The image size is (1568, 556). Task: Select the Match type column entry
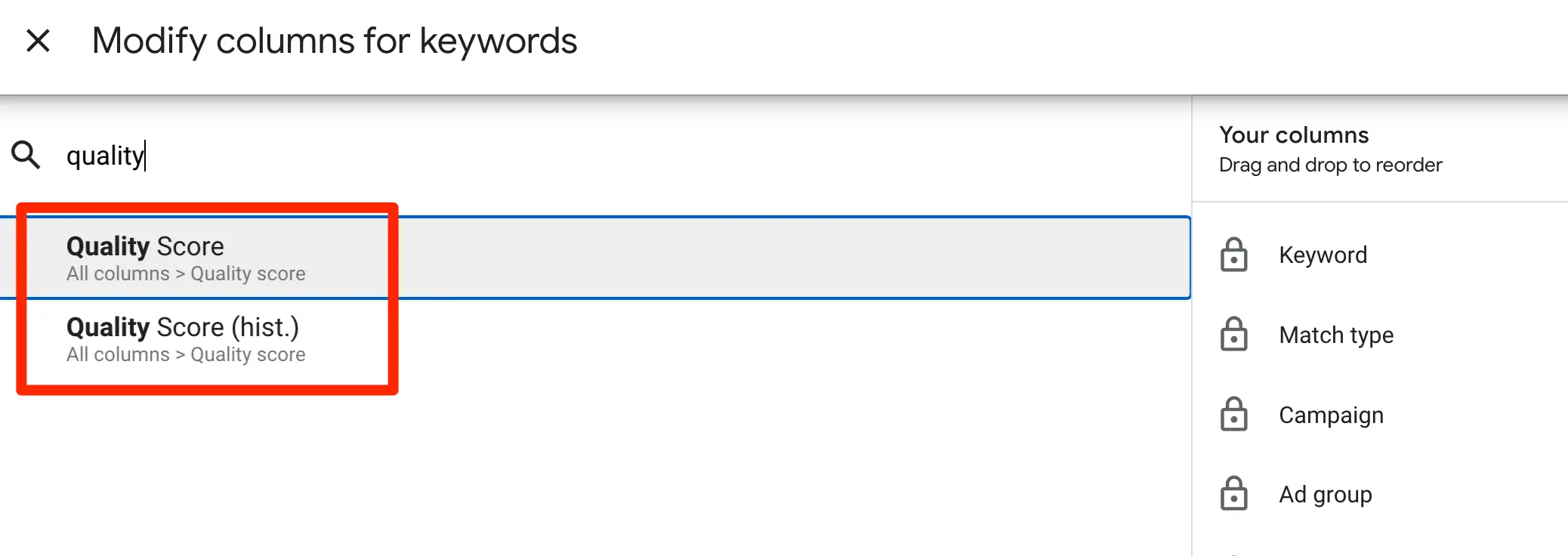pos(1335,335)
